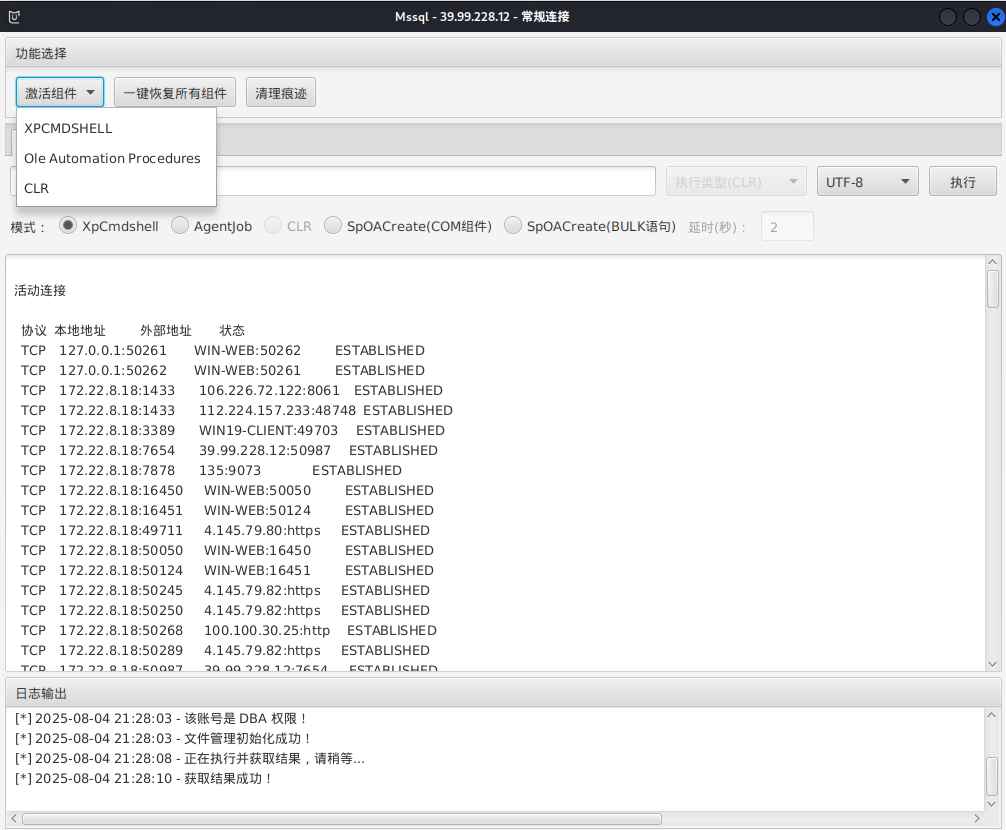Click output pane scrollbar up arrow
This screenshot has width=1006, height=830.
(x=993, y=262)
